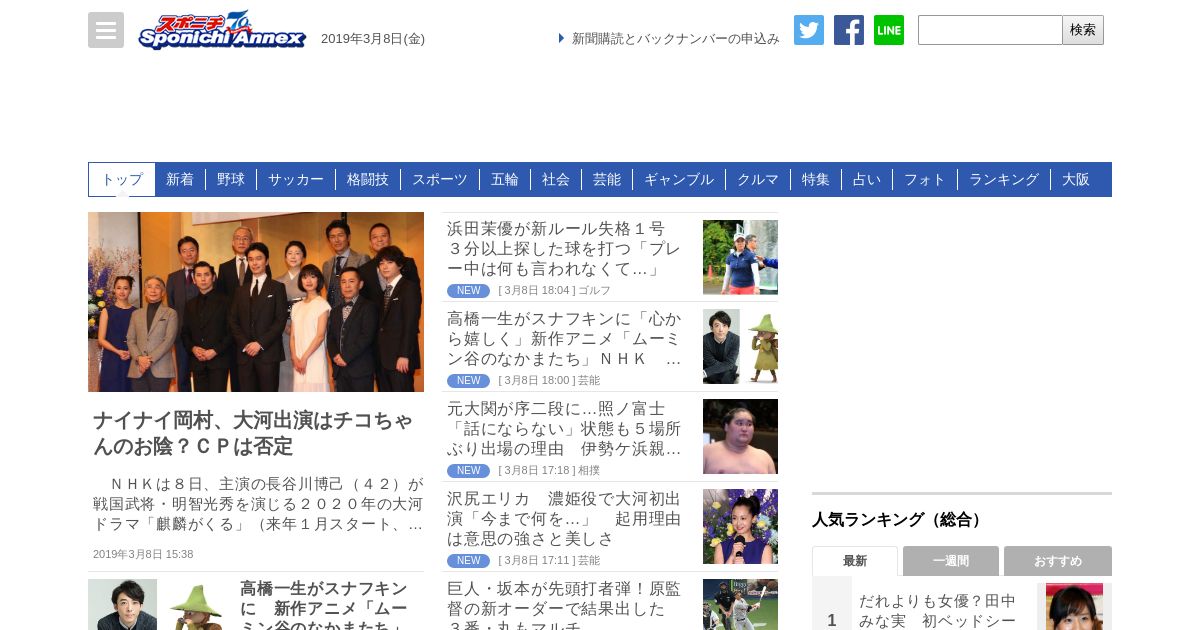Open headline ナイナイ岡村、大河出演はチコちゃんのお陰
The image size is (1200, 630).
click(x=253, y=433)
